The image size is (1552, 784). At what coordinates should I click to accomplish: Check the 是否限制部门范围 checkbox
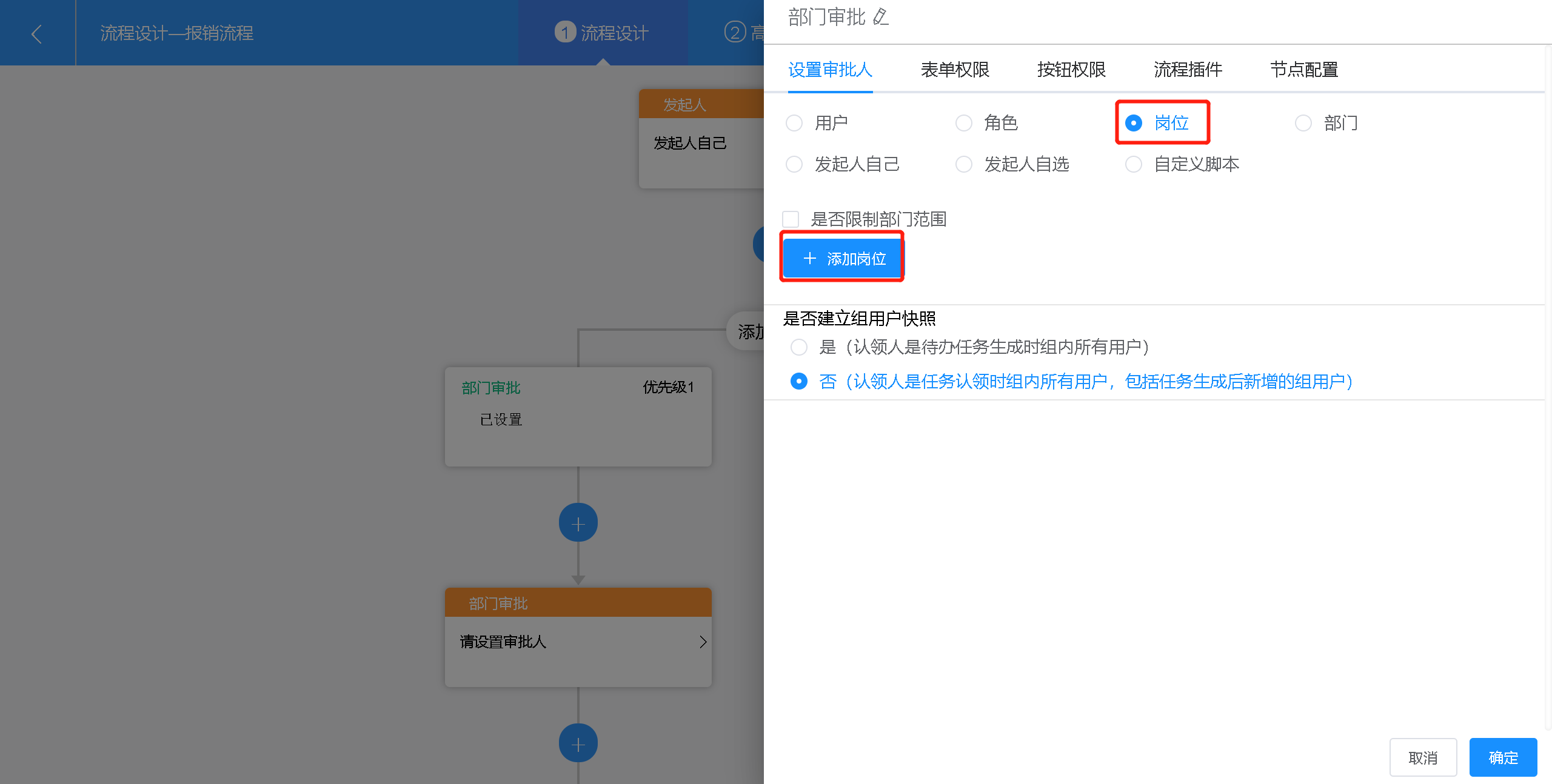[x=791, y=219]
